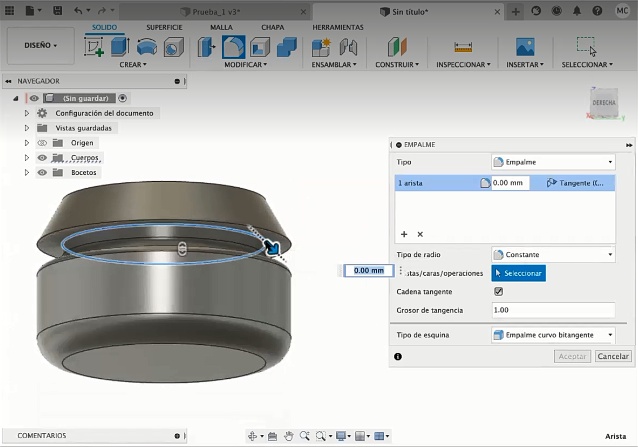Click the Grosor de tangencia input field
Image resolution: width=638 pixels, height=447 pixels.
[x=552, y=310]
